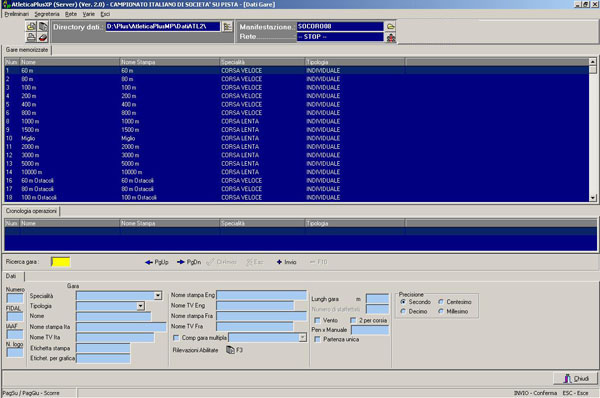Click Tipologia column header in Gare memorizzate
The width and height of the screenshot is (600, 398).
[355, 62]
